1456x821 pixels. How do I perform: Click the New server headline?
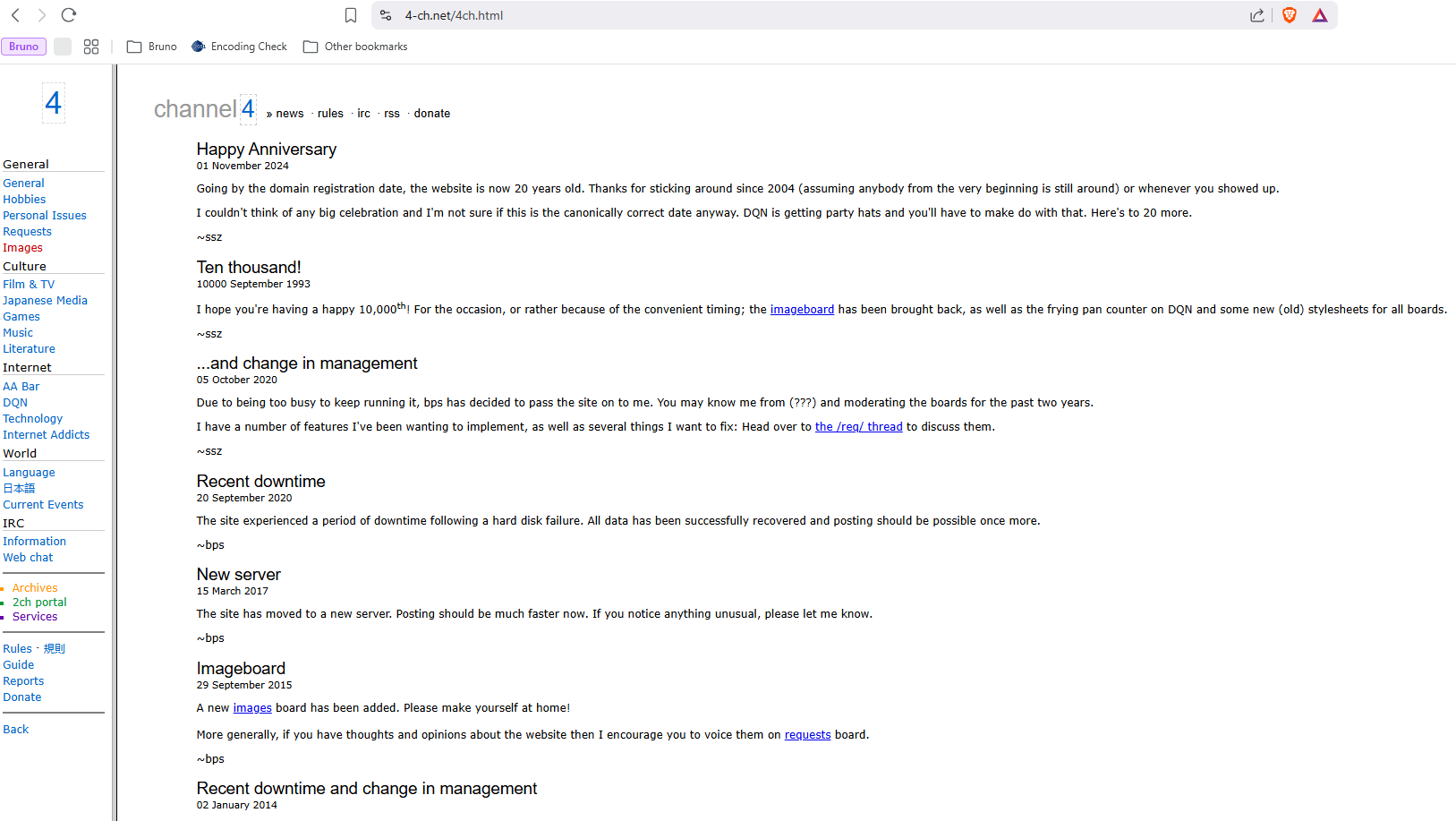tap(239, 575)
